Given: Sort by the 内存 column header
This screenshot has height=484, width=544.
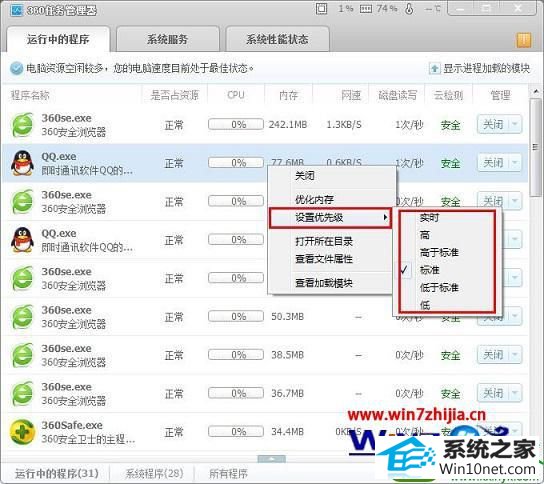Looking at the screenshot, I should [x=288, y=95].
